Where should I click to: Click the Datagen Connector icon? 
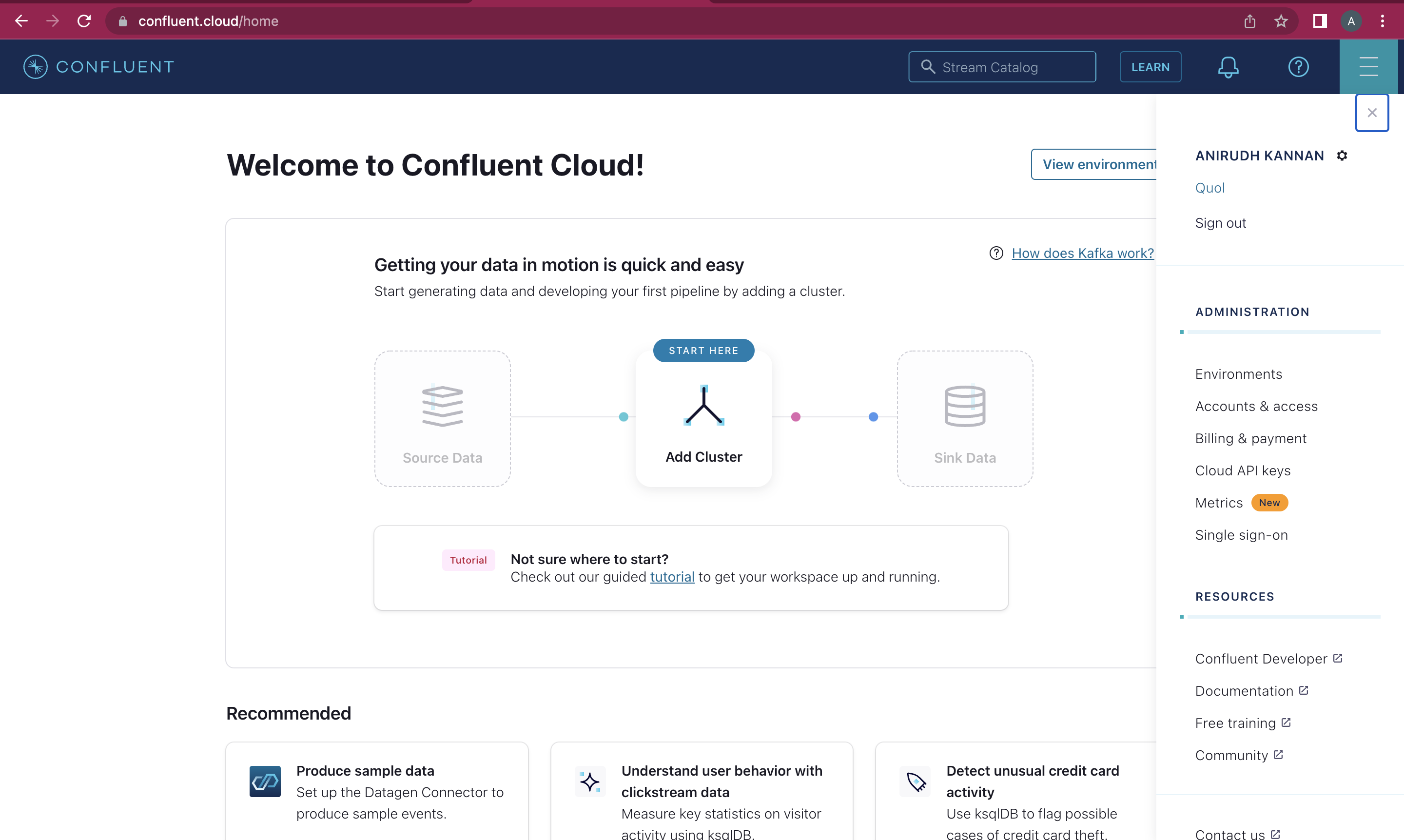[265, 781]
